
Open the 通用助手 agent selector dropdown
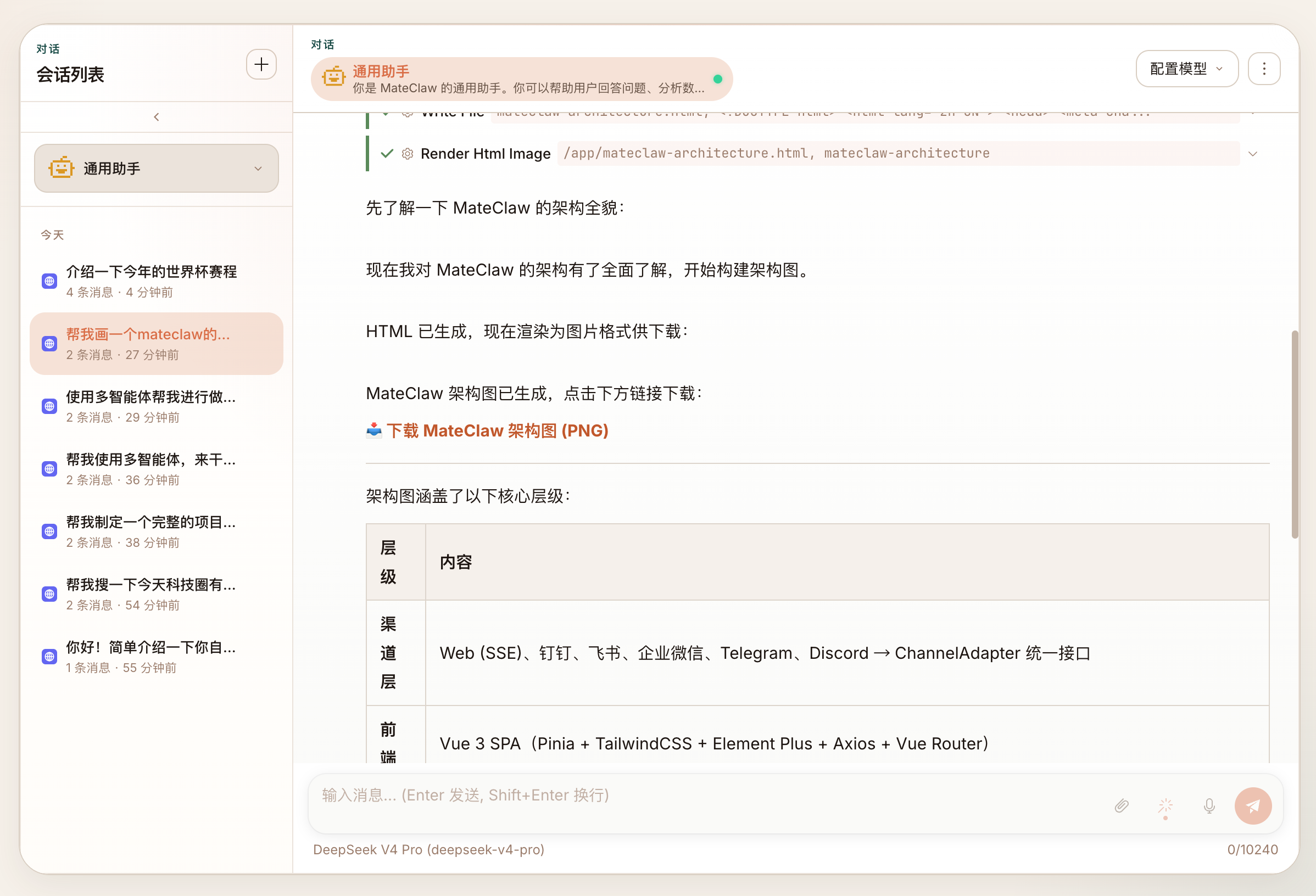pos(157,168)
